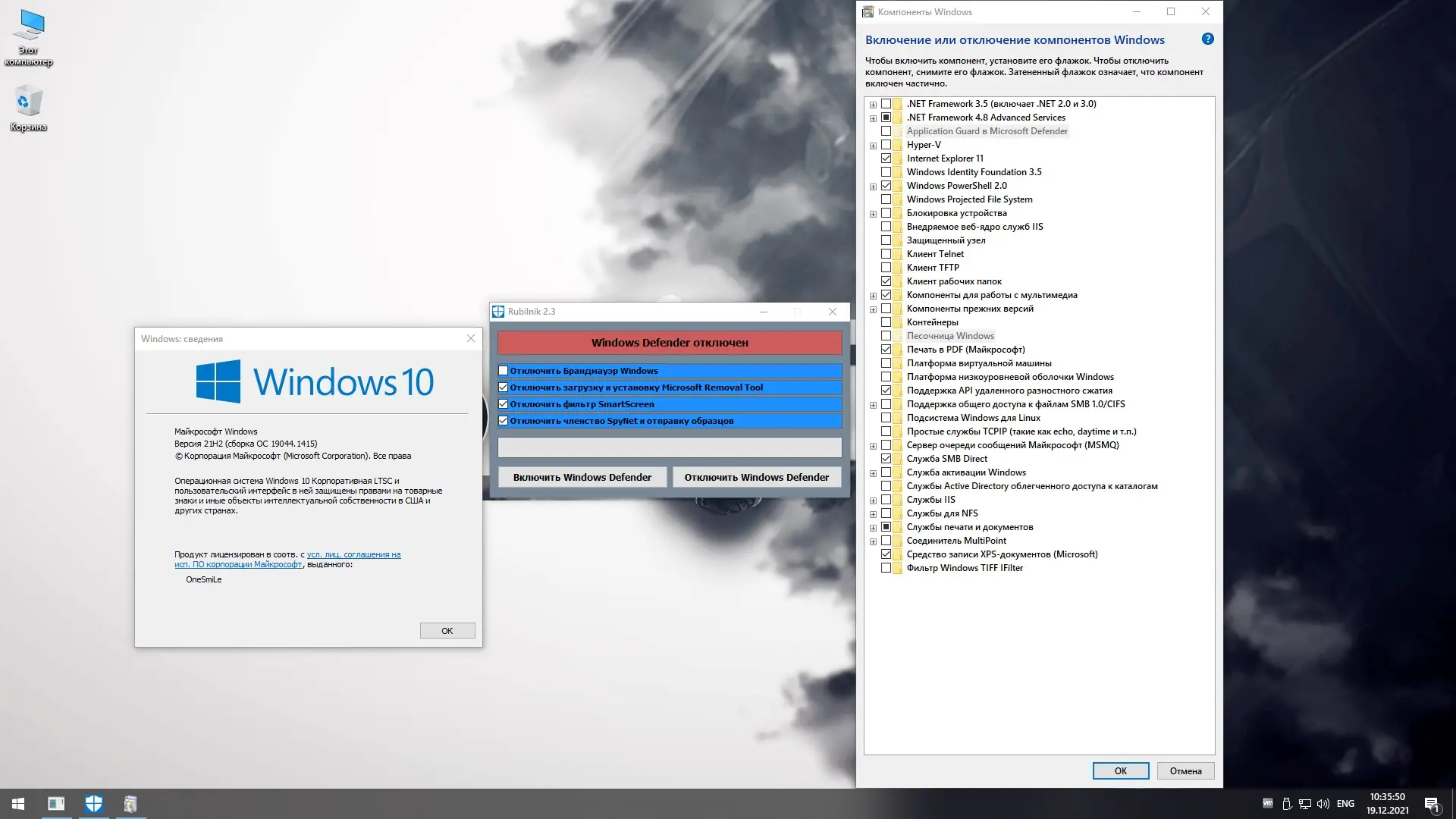Click the Rubilnik shield taskbar icon

[93, 804]
